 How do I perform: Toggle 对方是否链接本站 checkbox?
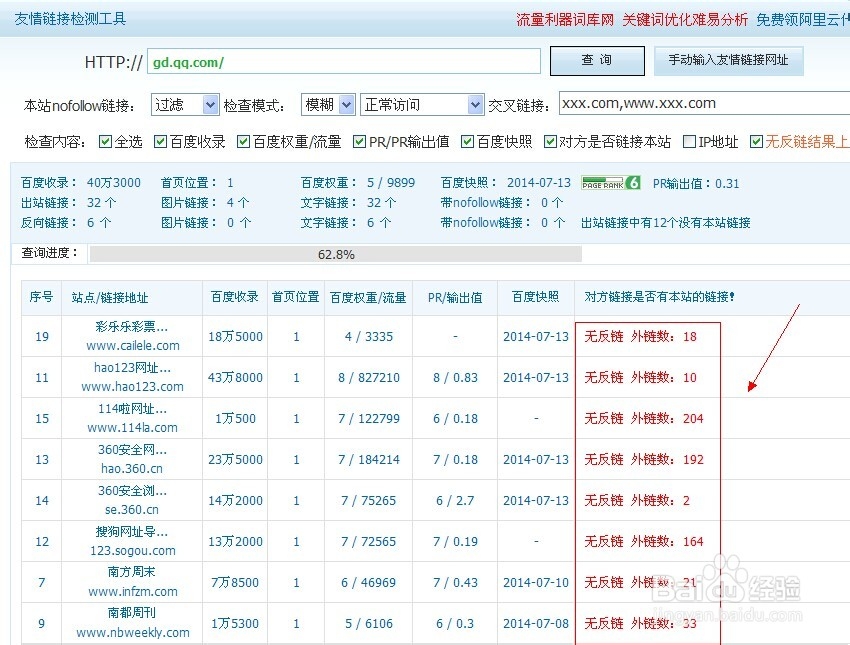click(x=550, y=141)
